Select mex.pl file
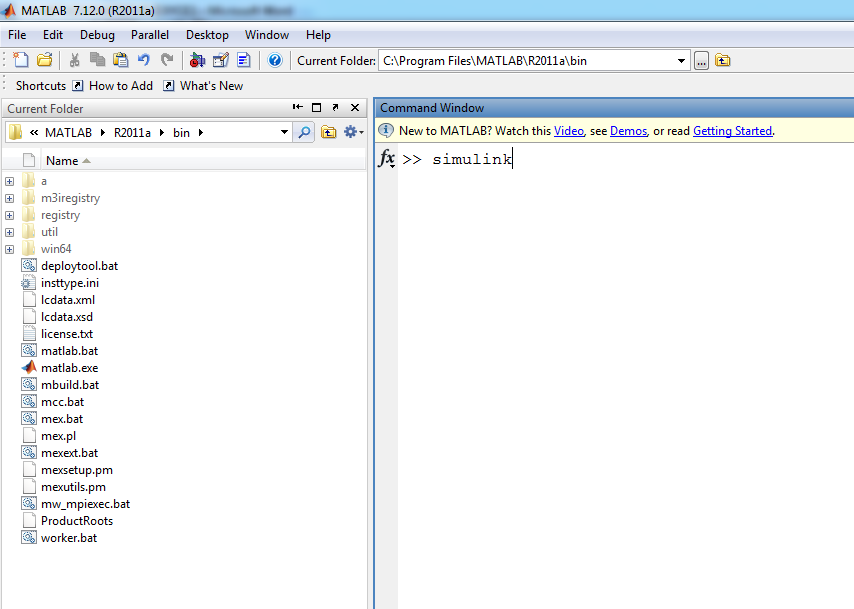854x609 pixels. (x=58, y=436)
